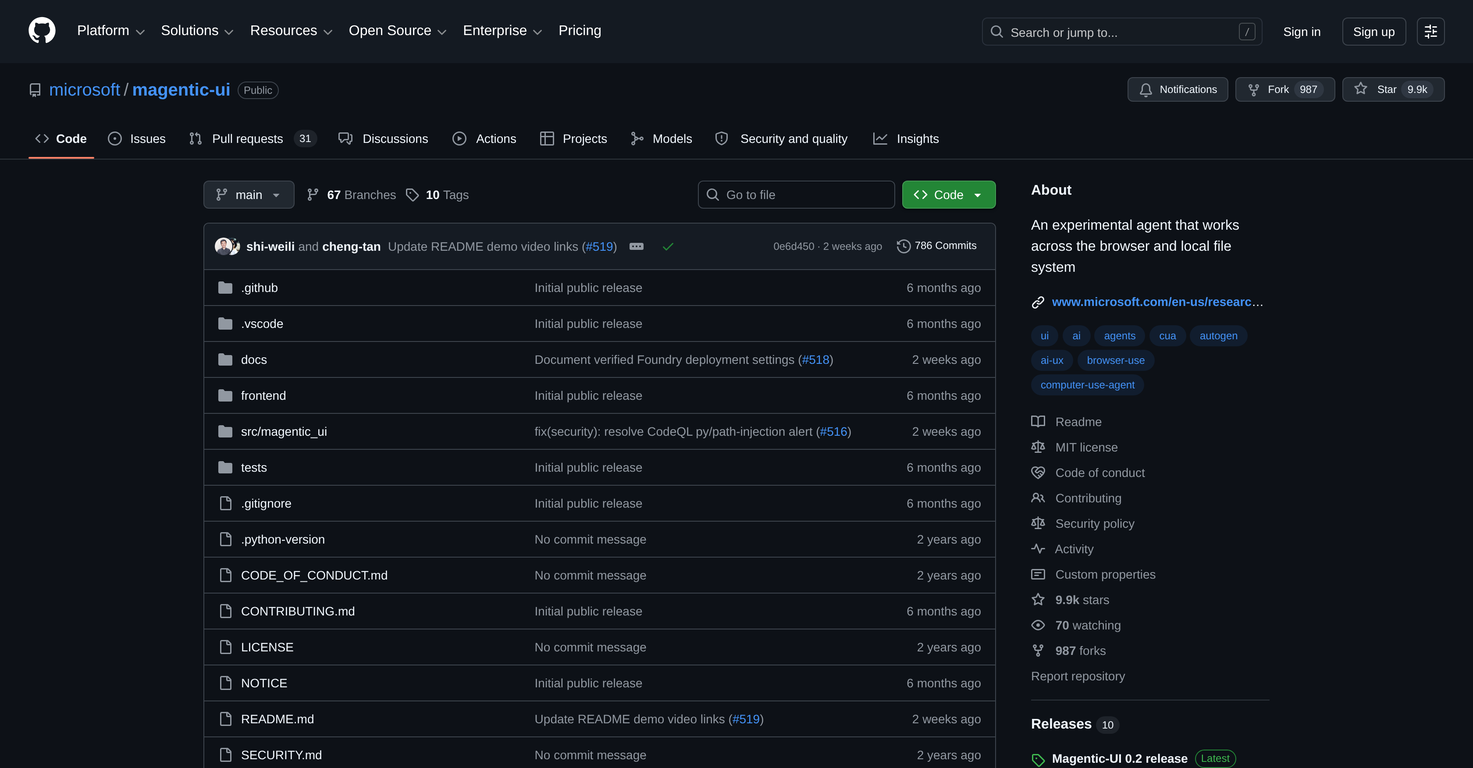Click the folder icon for frontend

(x=225, y=396)
